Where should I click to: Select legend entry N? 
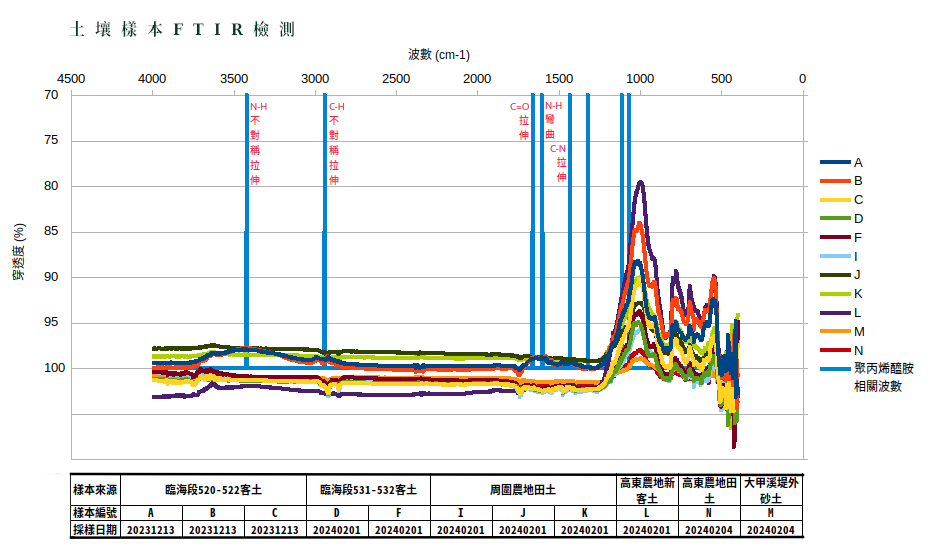pyautogui.click(x=842, y=351)
